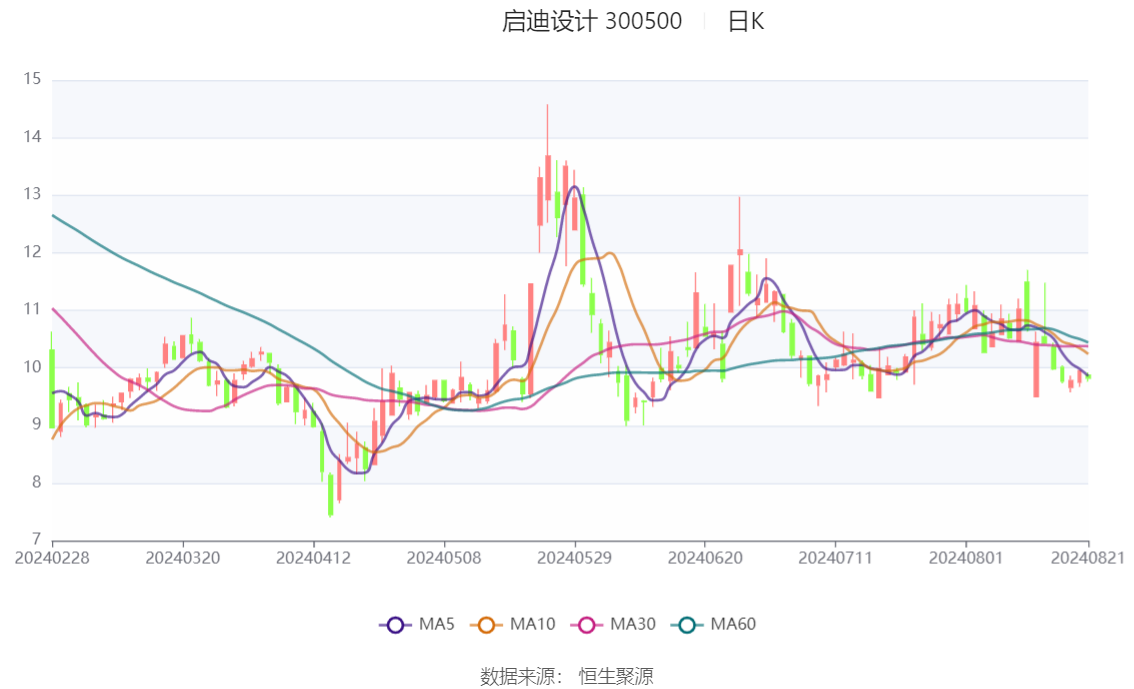
Task: Click x-axis date label 20240529
Action: pos(574,558)
